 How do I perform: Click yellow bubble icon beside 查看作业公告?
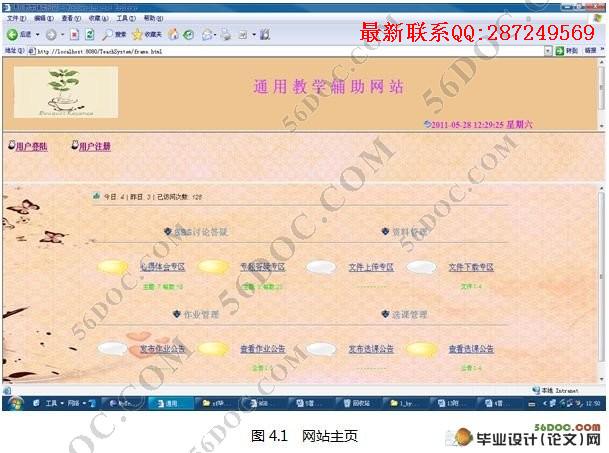point(213,349)
